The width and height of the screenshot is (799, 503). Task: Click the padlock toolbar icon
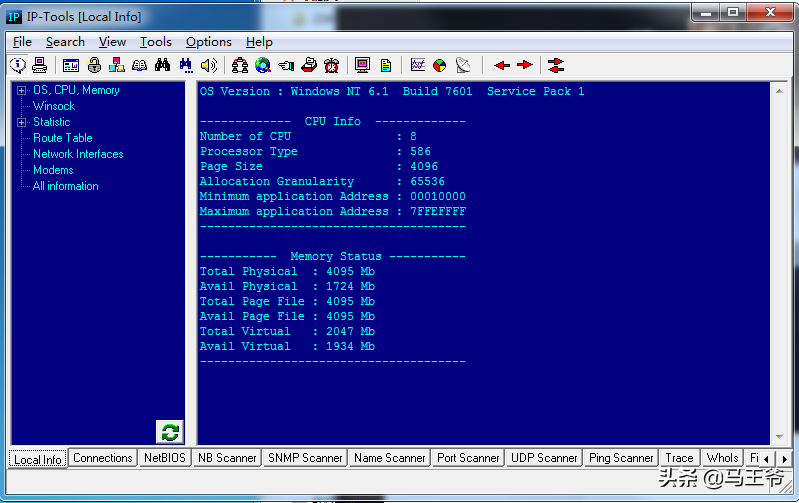94,65
